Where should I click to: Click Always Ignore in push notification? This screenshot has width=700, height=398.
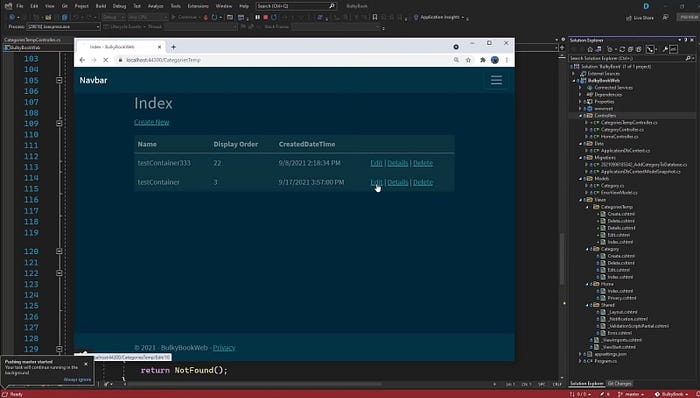tap(77, 380)
